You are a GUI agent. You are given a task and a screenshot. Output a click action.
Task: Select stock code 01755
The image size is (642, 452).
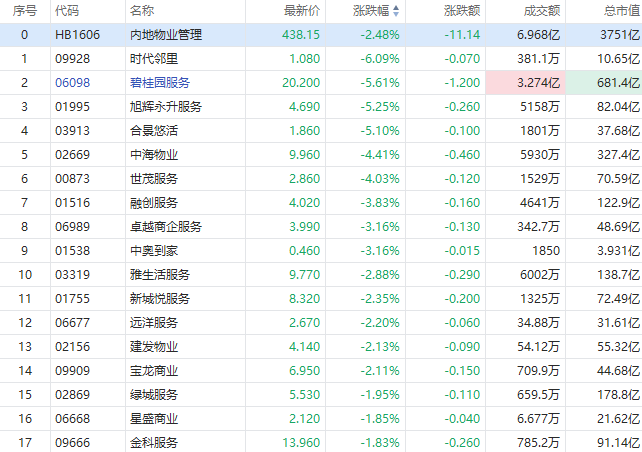[72, 299]
